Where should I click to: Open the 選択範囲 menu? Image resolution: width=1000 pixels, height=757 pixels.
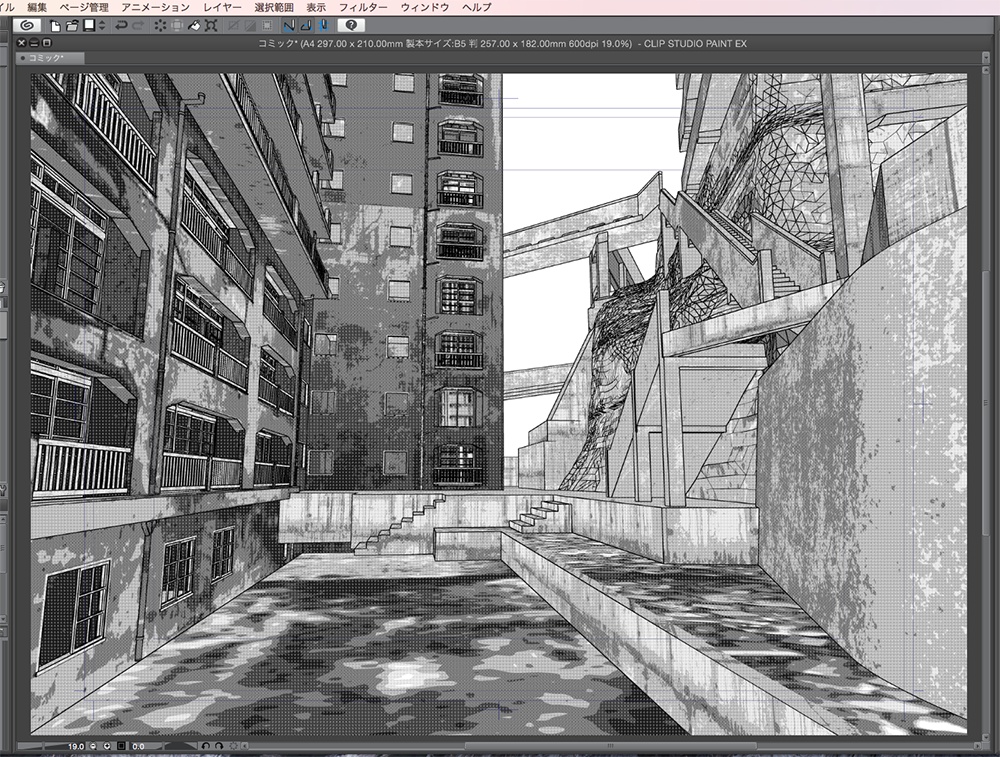[x=274, y=7]
